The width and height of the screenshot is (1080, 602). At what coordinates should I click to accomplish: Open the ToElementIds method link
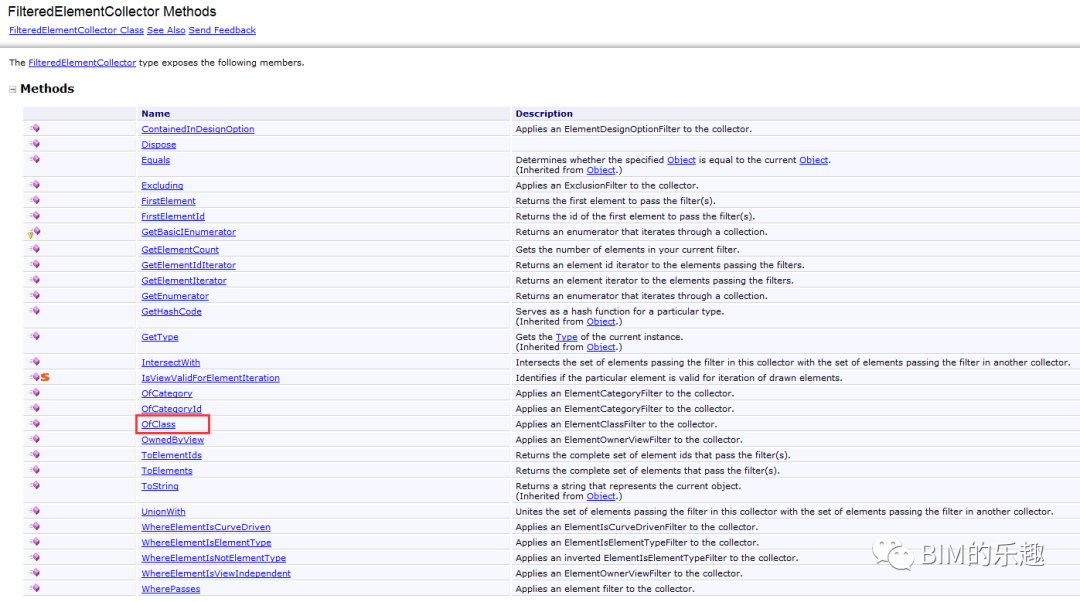click(x=172, y=455)
